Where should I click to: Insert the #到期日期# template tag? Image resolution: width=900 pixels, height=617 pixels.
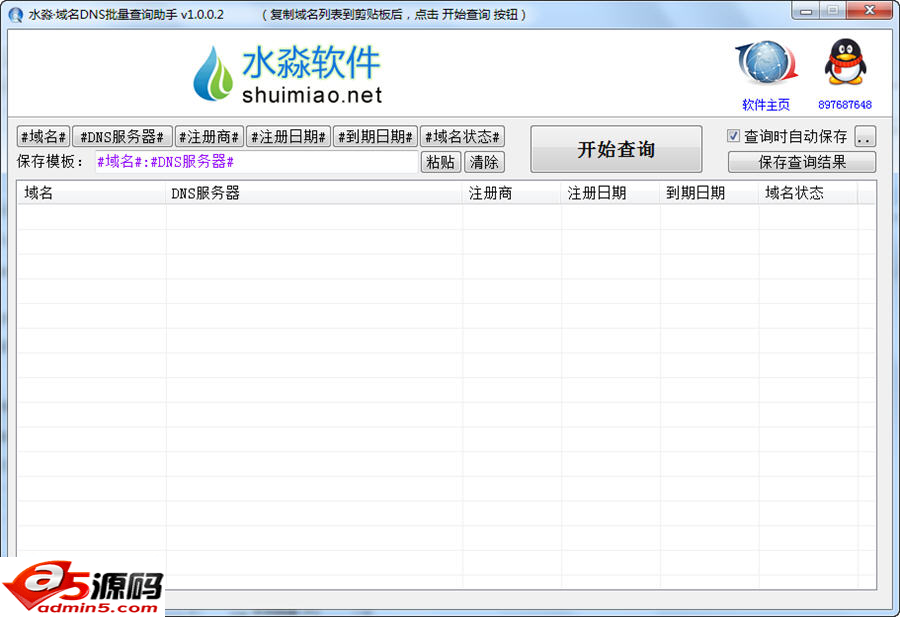coord(375,137)
